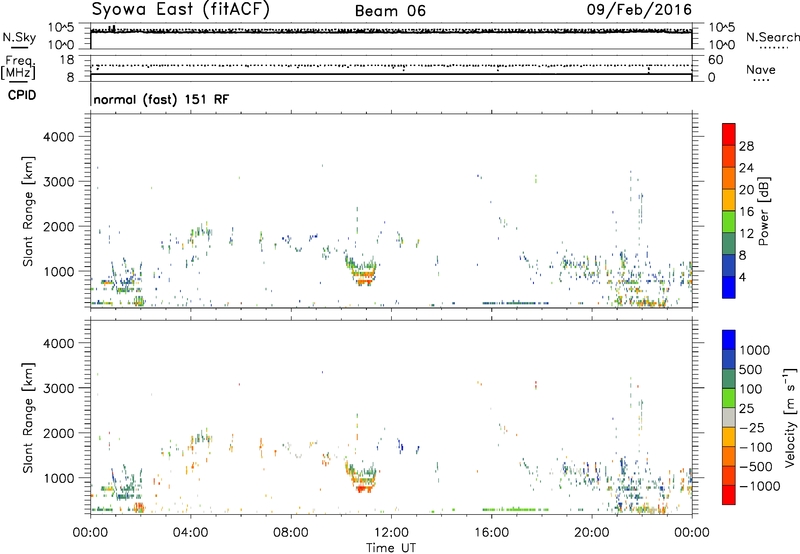This screenshot has width=800, height=554.
Task: Select the "Power [dB]" color bar title
Action: coord(764,211)
